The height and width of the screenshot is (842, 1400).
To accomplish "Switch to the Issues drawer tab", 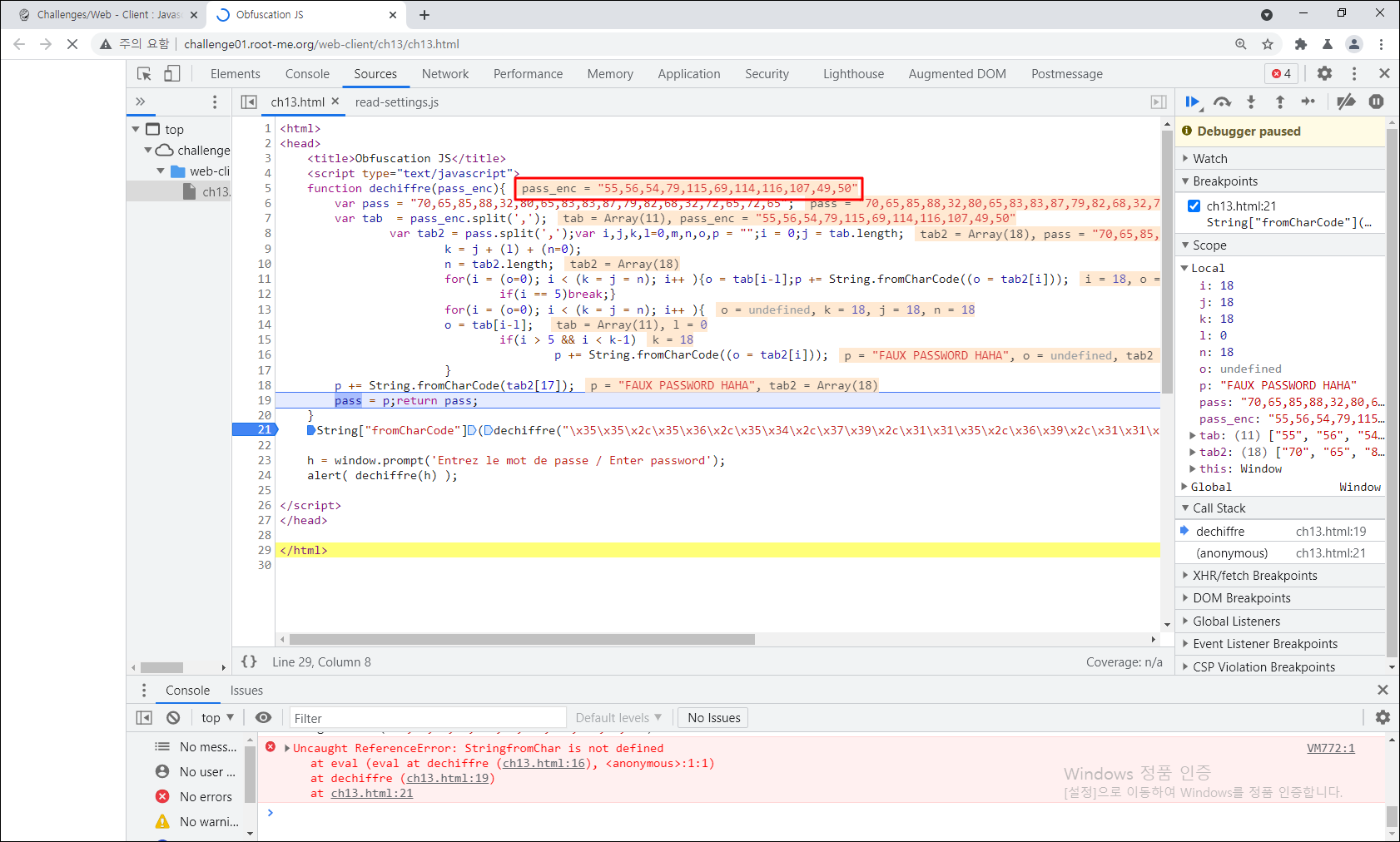I will (x=246, y=690).
